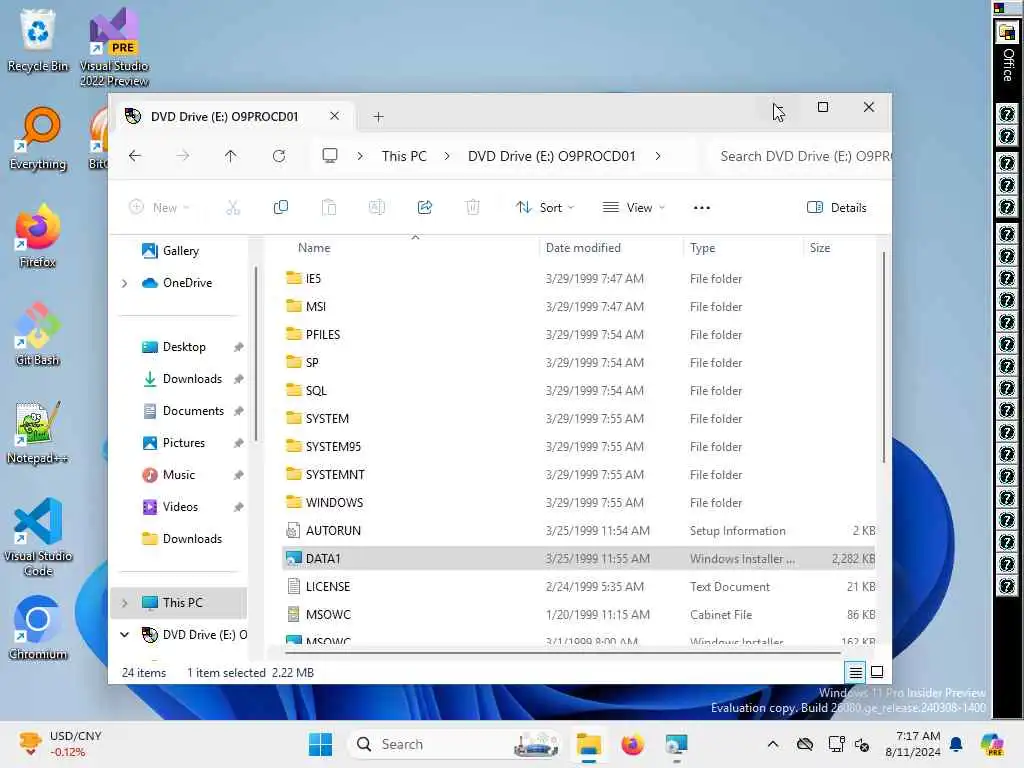Image resolution: width=1024 pixels, height=768 pixels.
Task: Click the Cut scissors icon in toolbar
Action: point(232,208)
